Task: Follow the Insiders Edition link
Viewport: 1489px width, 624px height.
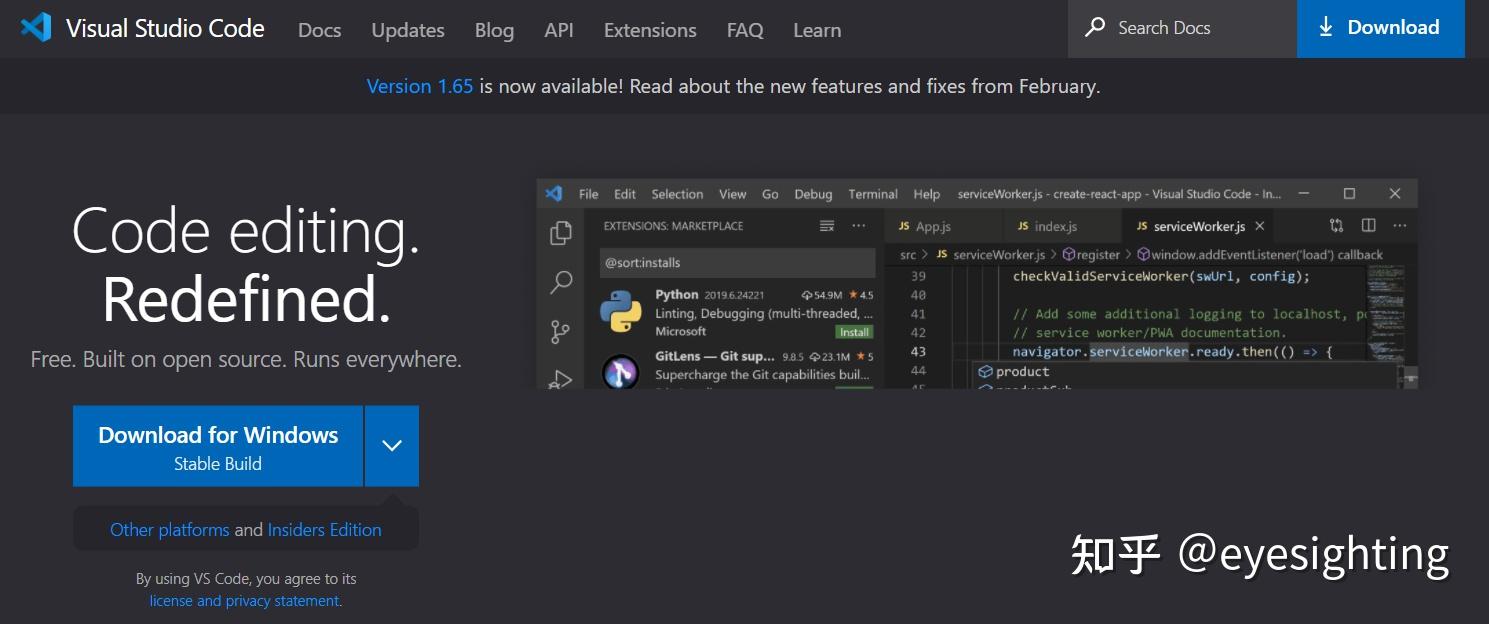Action: 325,530
